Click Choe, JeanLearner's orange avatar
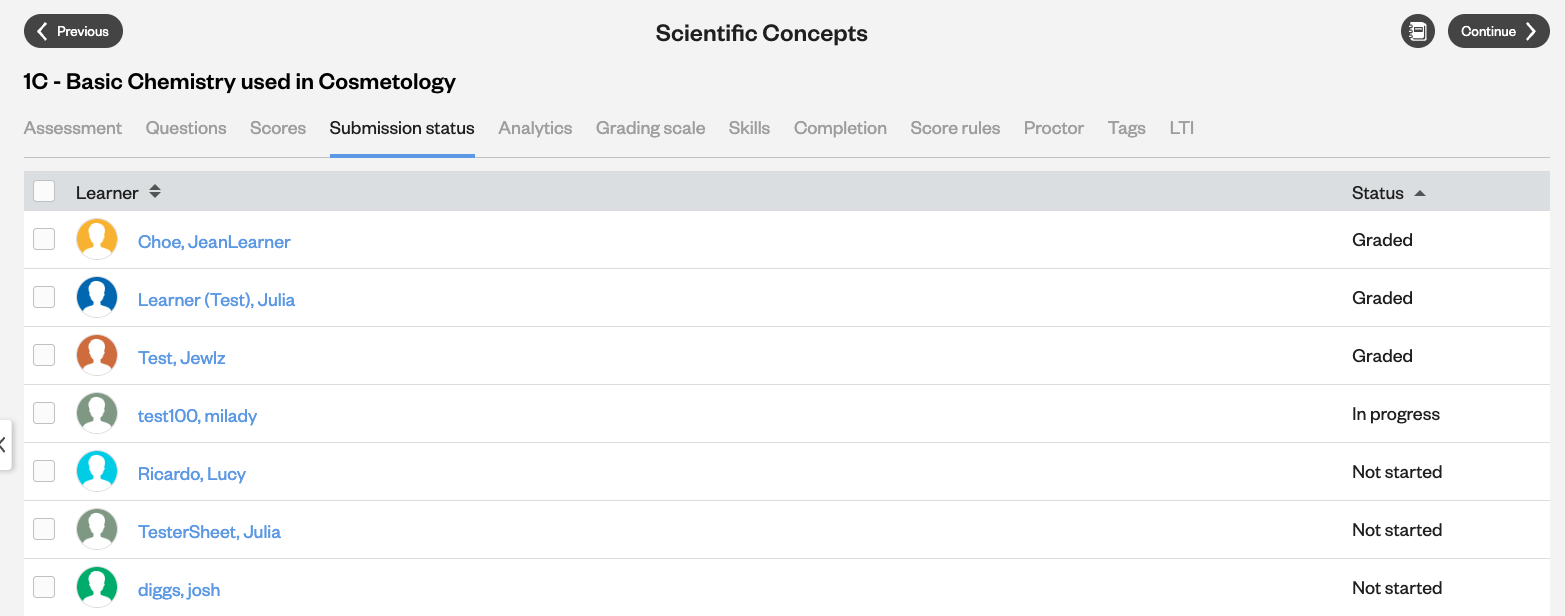1565x616 pixels. coord(97,240)
